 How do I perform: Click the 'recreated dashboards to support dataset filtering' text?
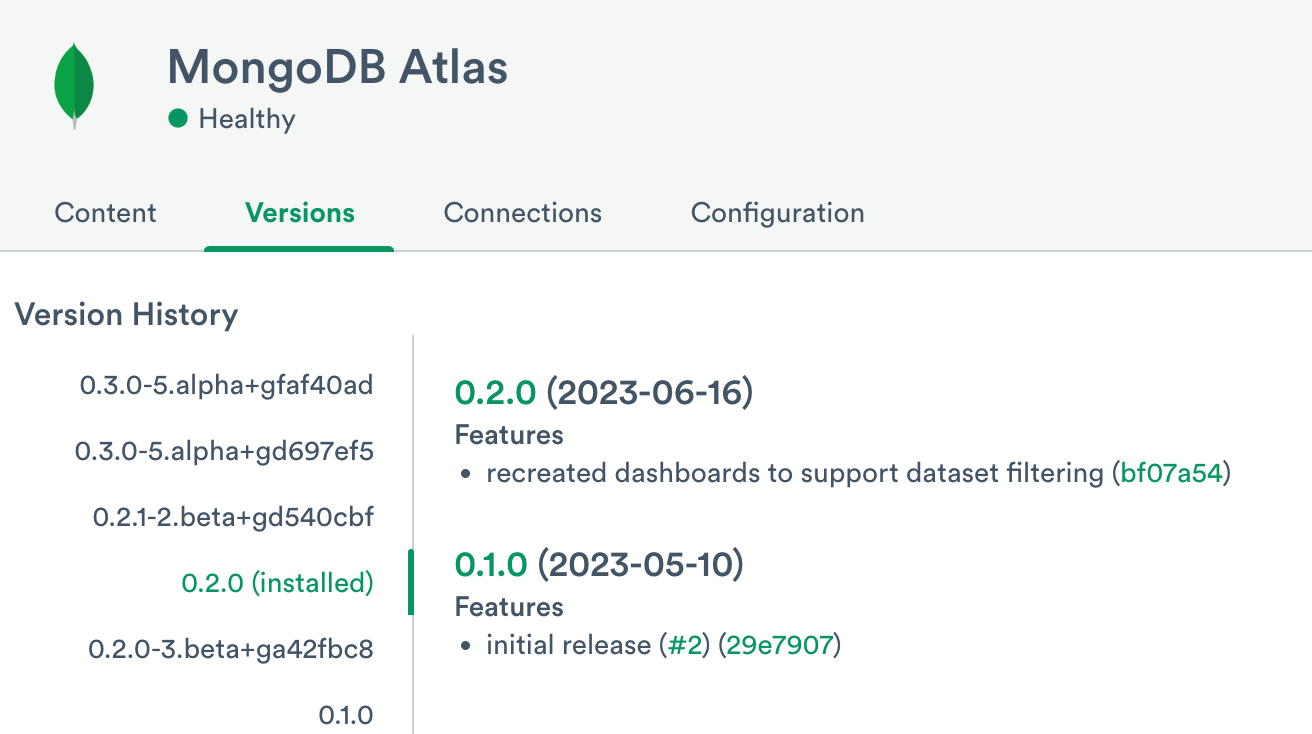pos(794,473)
